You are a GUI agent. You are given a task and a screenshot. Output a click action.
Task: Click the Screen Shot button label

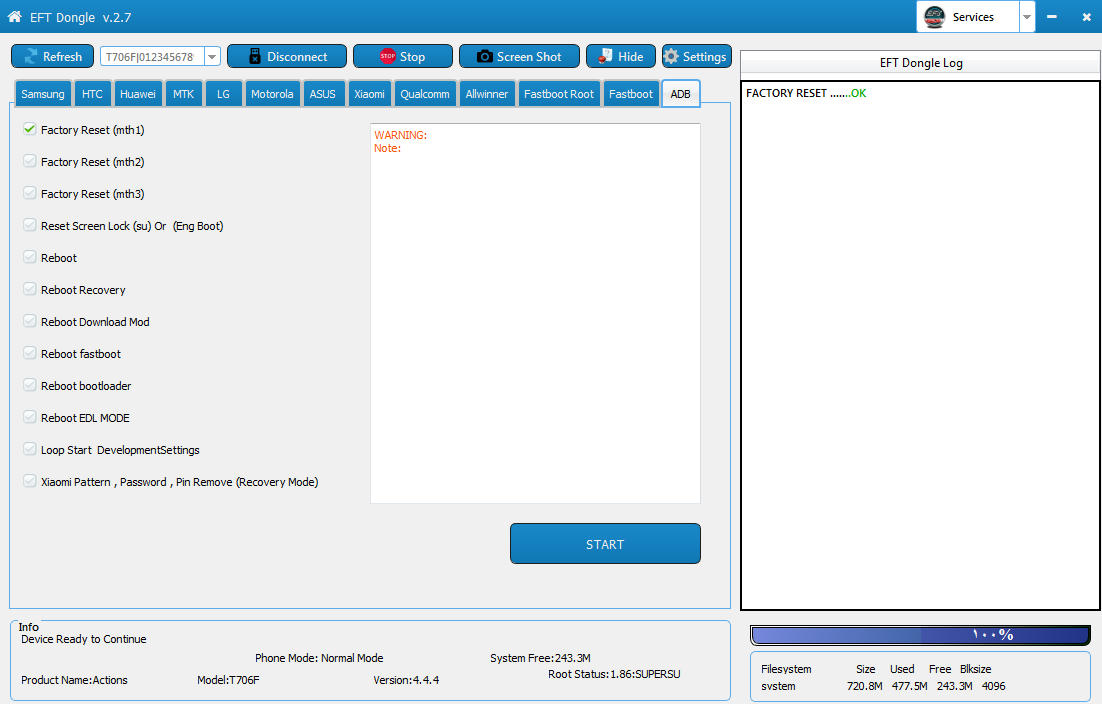[529, 56]
